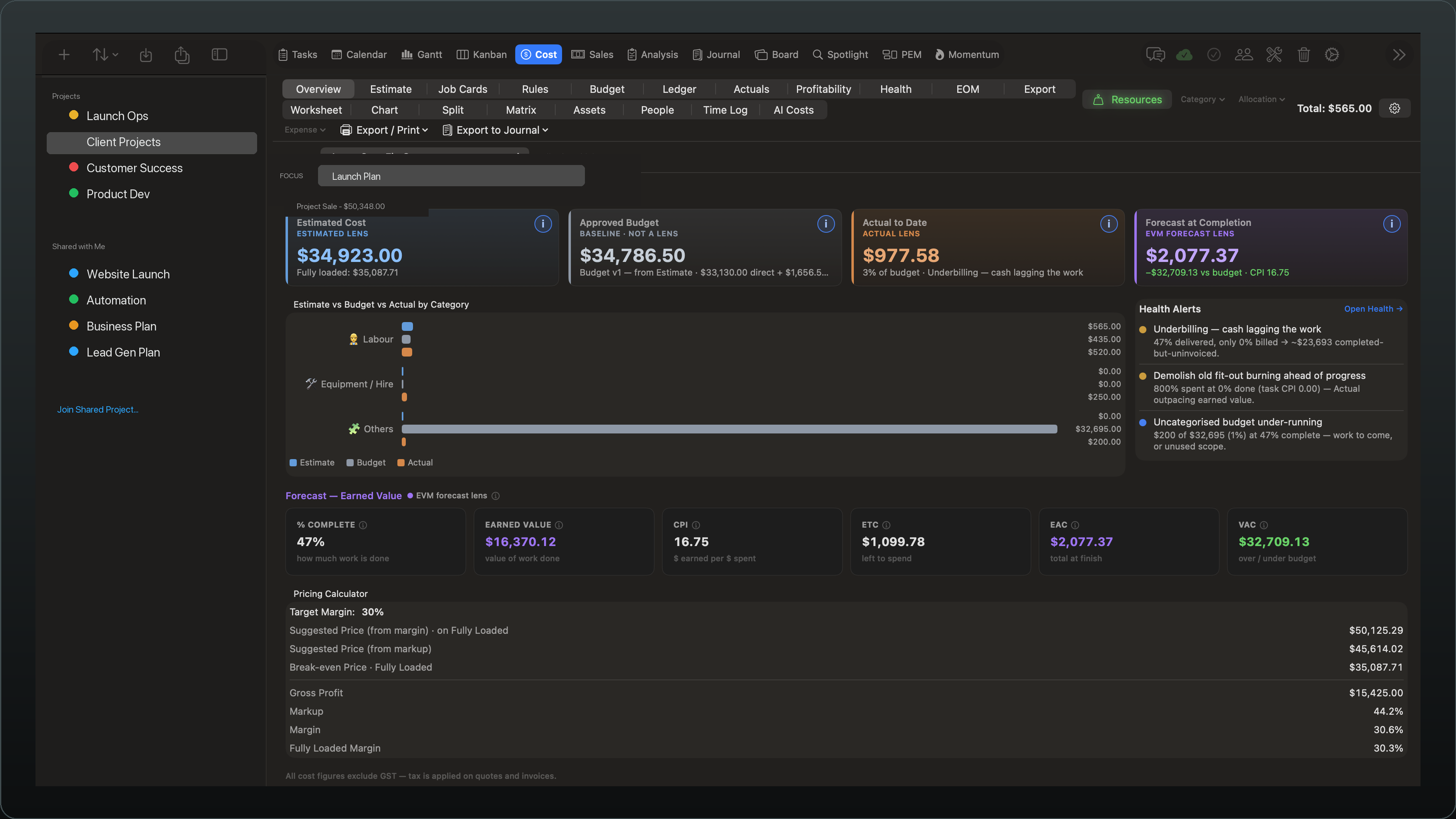Click info icon beside EARNED VALUE
Viewport: 1456px width, 819px height.
point(559,525)
